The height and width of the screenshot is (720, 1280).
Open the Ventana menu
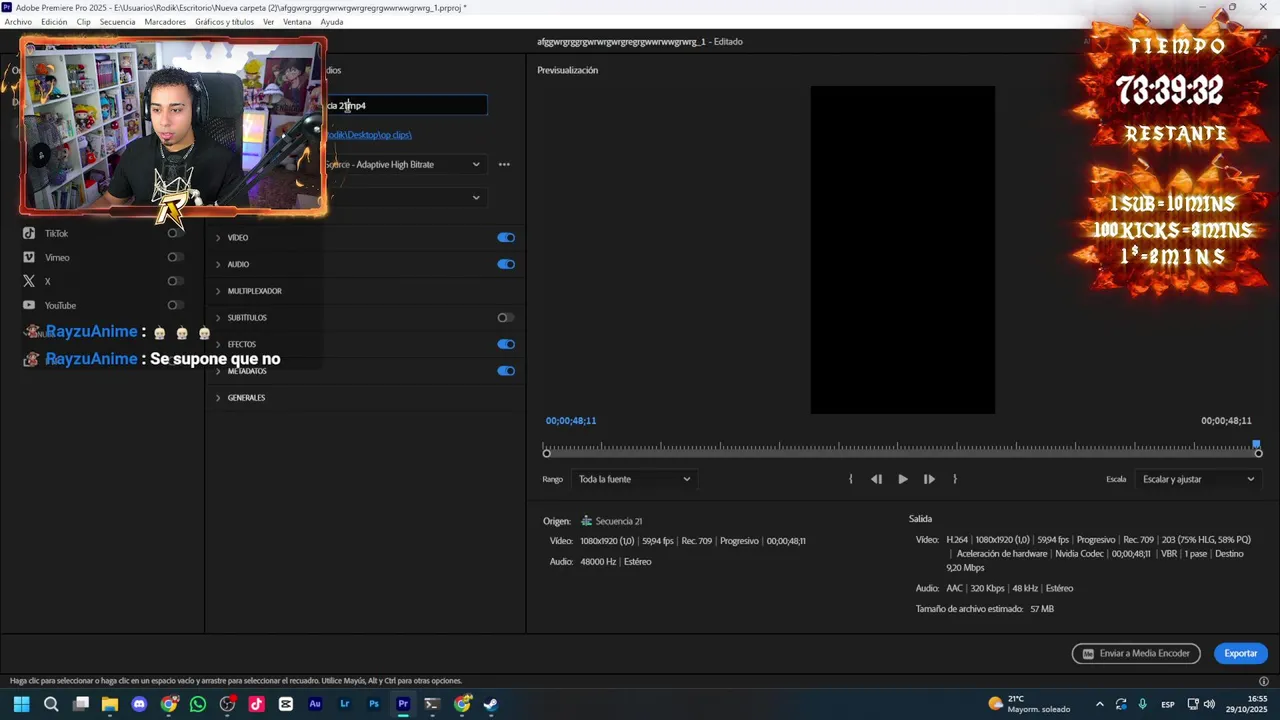297,22
